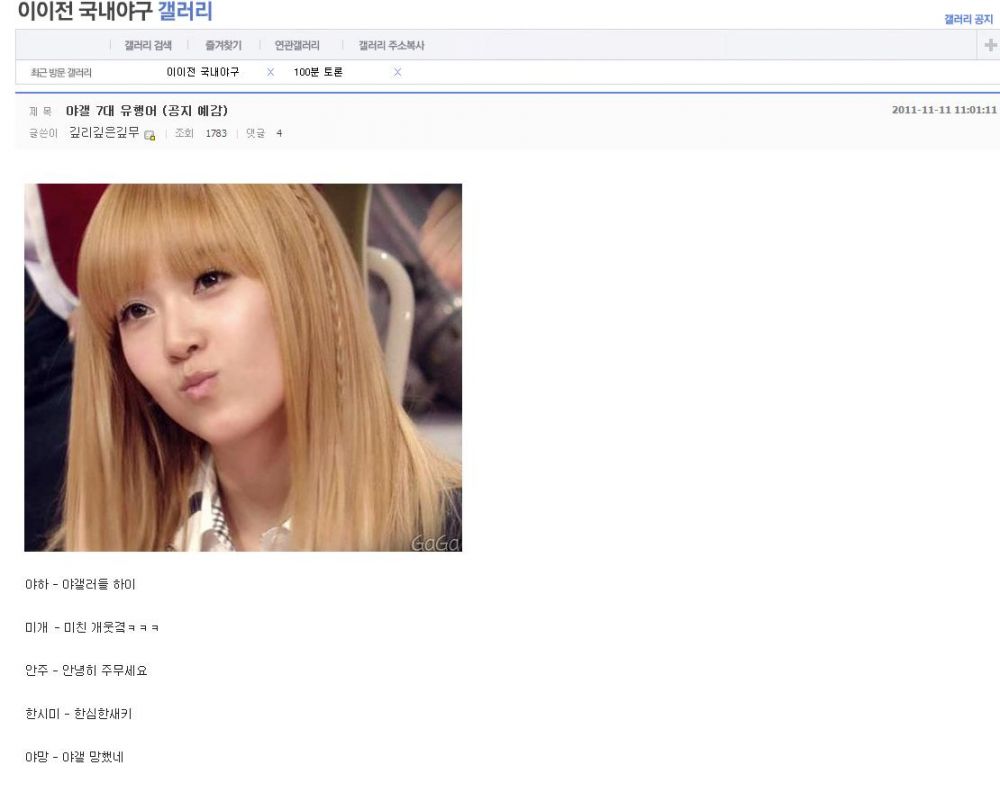Remove 이이전 국내야구 from recent galleries
This screenshot has height=792, width=1000.
270,72
